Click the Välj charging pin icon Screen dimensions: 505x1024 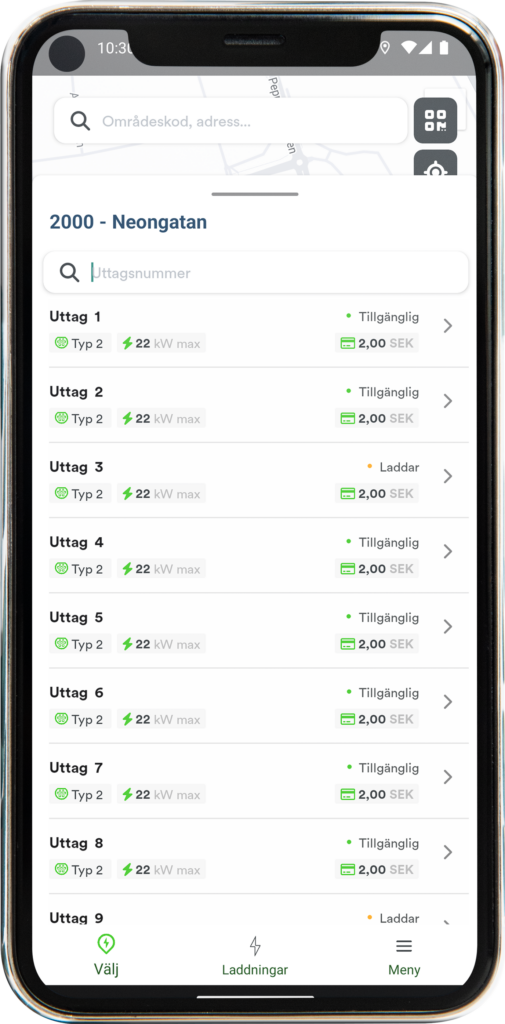point(106,944)
